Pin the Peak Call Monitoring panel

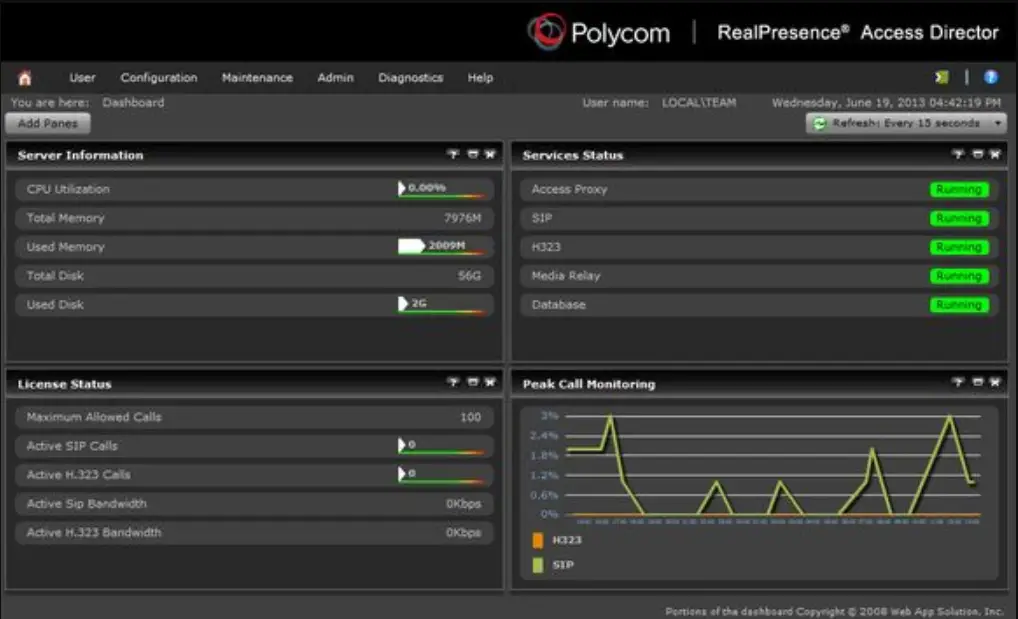point(958,381)
